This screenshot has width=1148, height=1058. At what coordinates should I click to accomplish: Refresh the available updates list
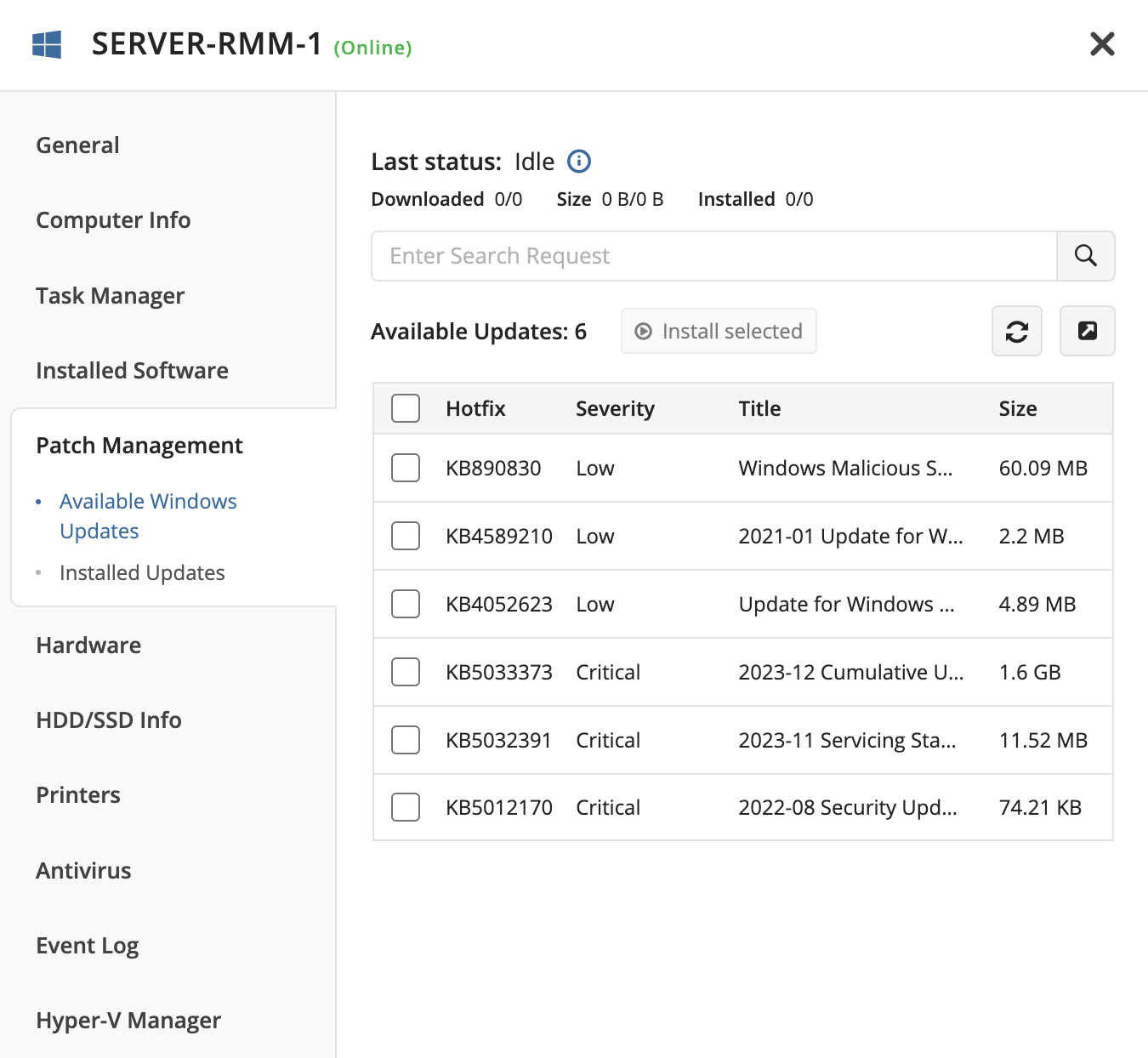coord(1017,331)
